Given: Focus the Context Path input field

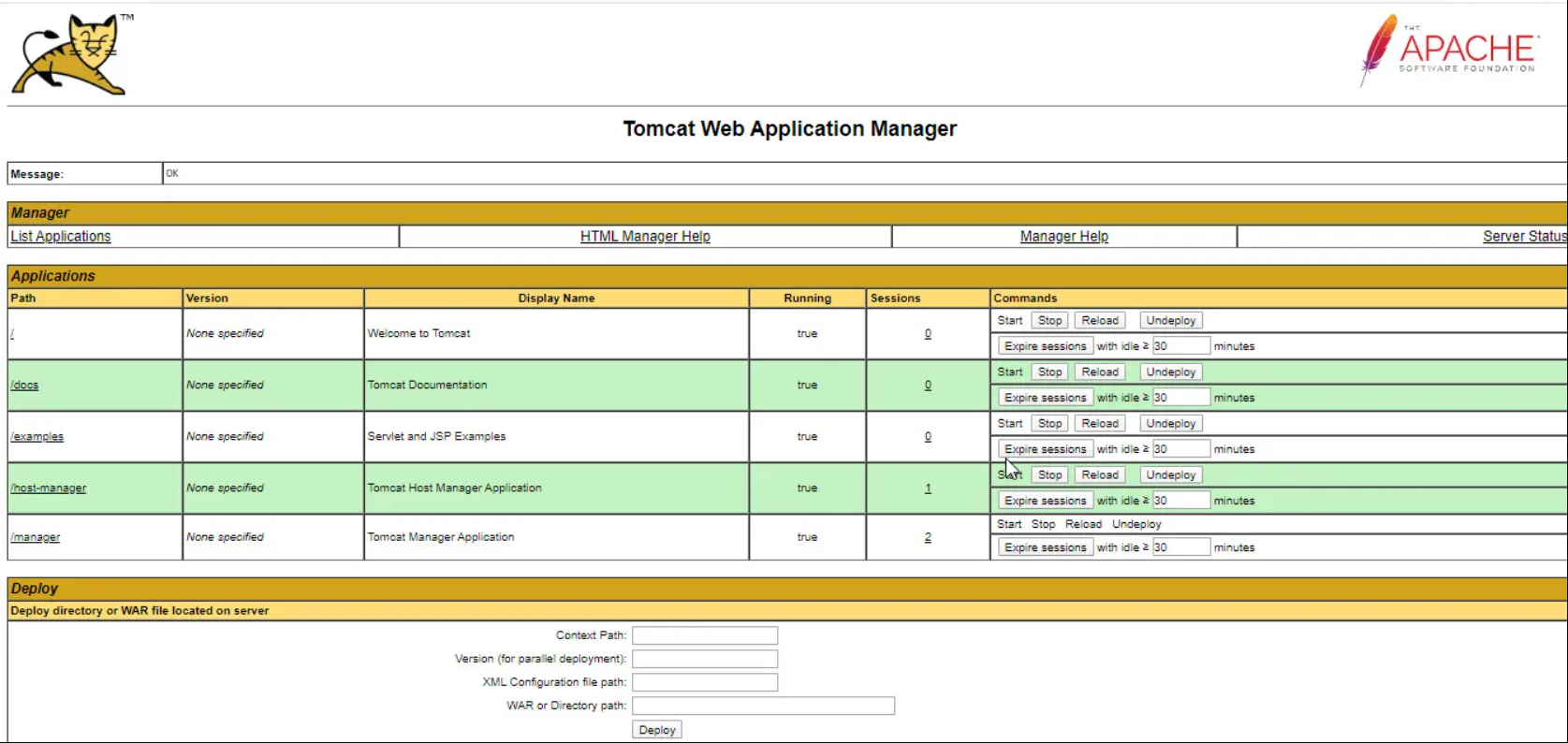Looking at the screenshot, I should click(x=704, y=635).
